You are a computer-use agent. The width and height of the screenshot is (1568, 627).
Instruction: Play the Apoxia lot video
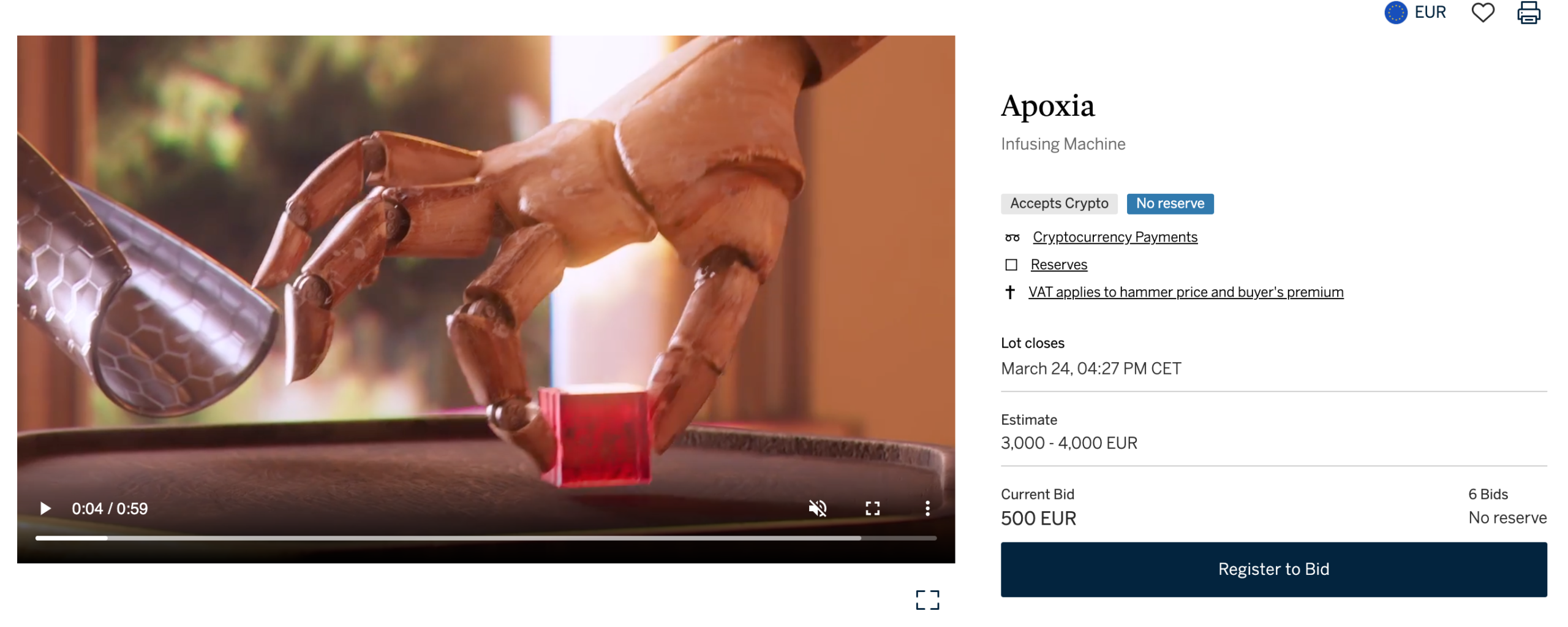[x=45, y=508]
